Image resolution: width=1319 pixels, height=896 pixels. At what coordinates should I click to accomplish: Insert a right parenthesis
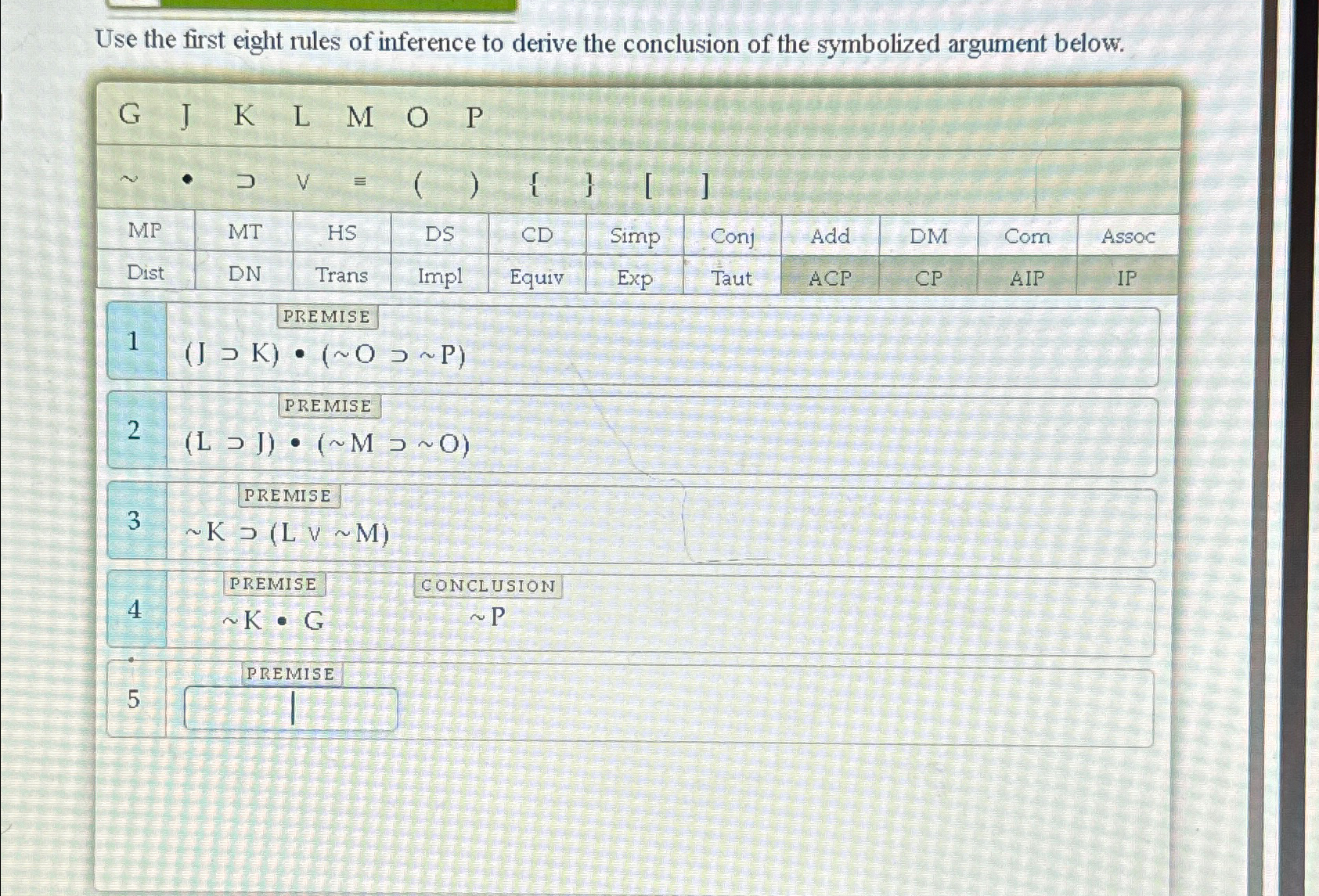474,185
